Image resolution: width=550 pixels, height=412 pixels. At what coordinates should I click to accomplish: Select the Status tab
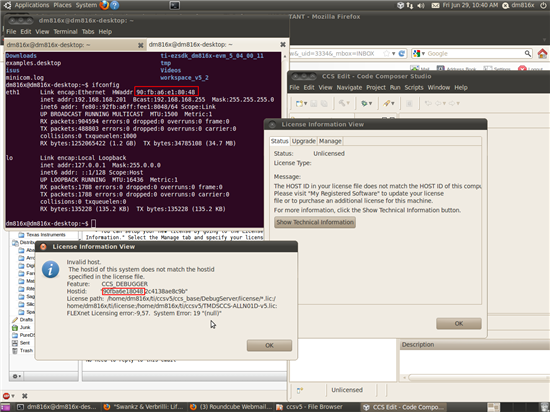(279, 141)
